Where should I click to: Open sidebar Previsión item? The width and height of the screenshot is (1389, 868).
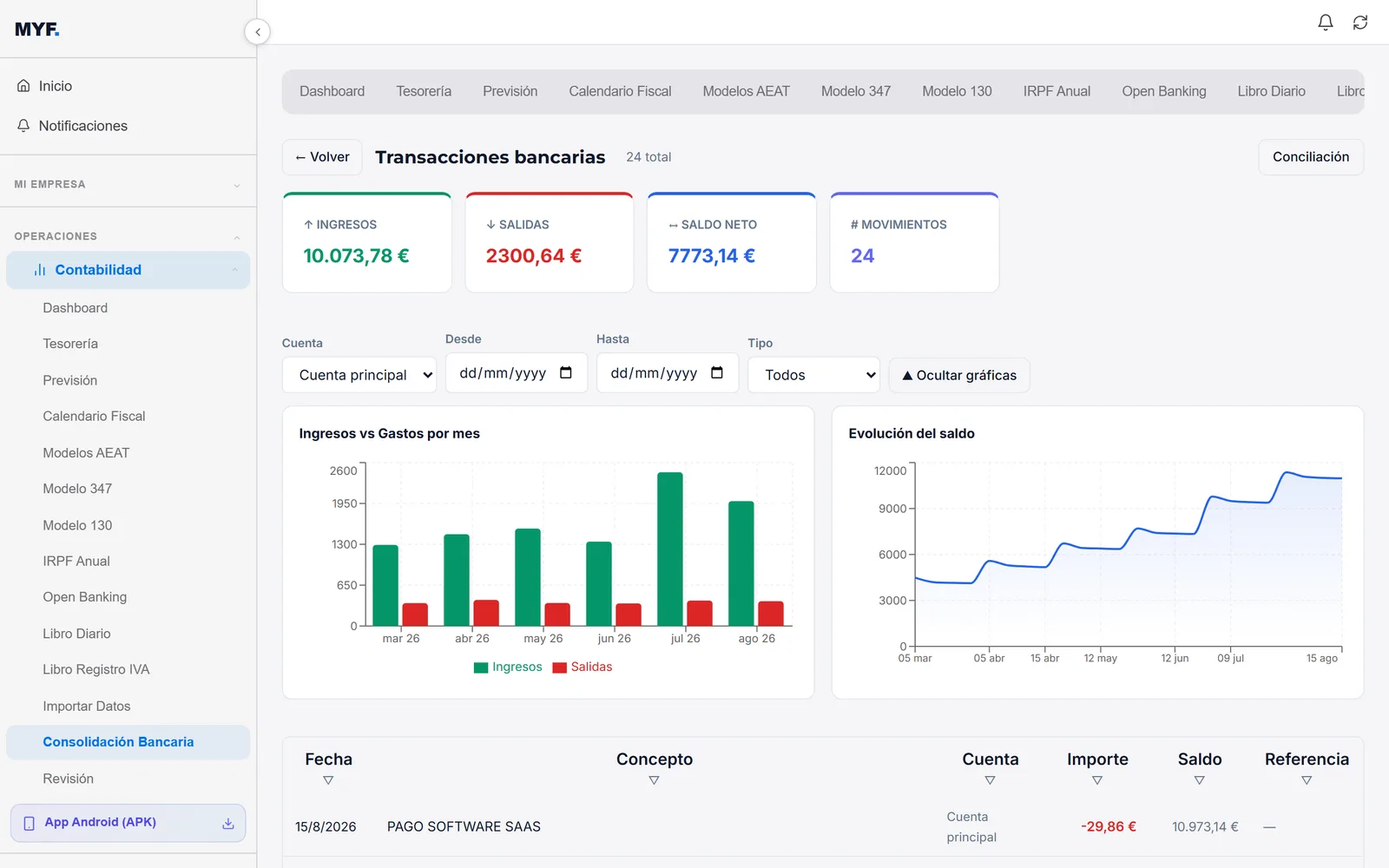[128, 380]
